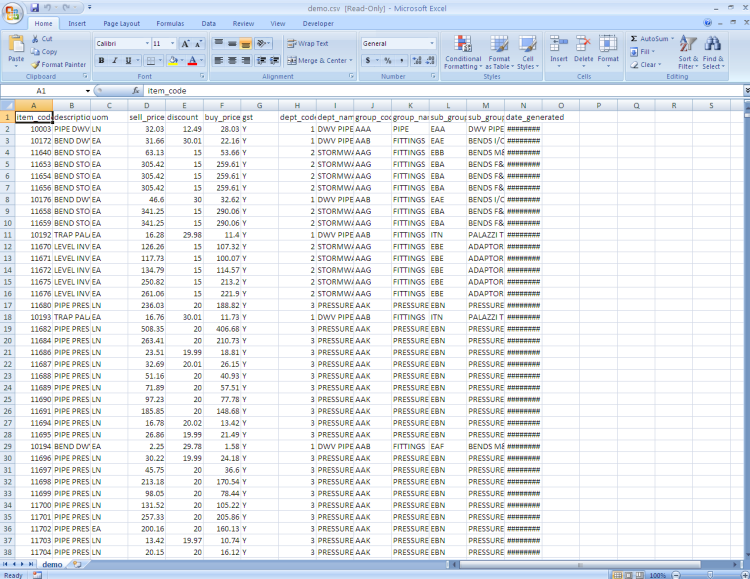Select the row 17 header

[x=7, y=305]
